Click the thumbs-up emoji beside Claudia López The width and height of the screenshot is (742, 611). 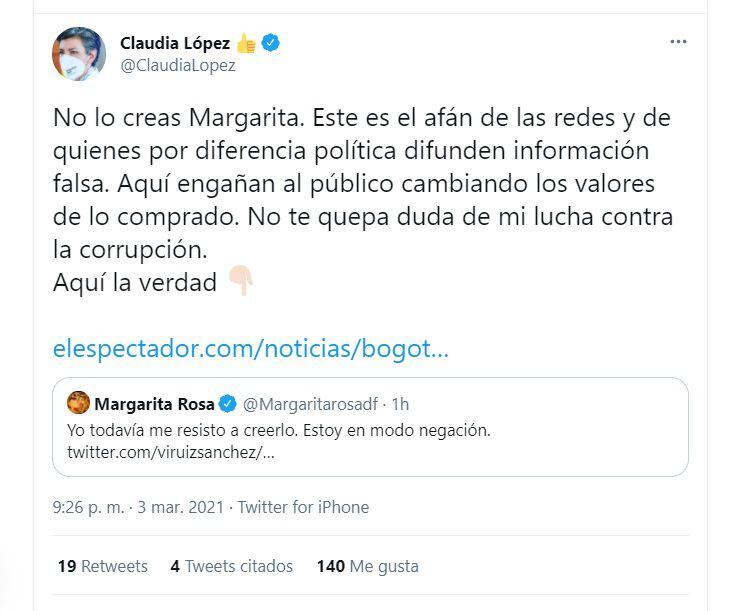pyautogui.click(x=247, y=43)
